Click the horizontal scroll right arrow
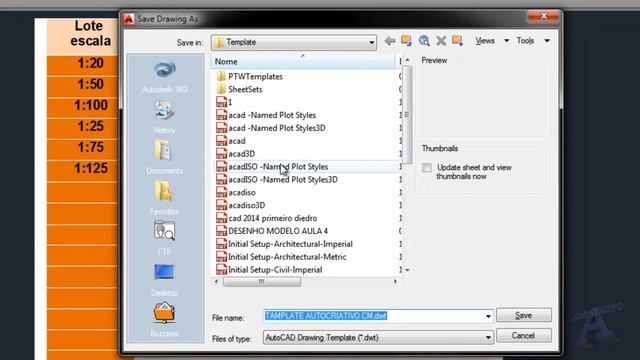Viewport: 640px width, 360px height. 395,282
